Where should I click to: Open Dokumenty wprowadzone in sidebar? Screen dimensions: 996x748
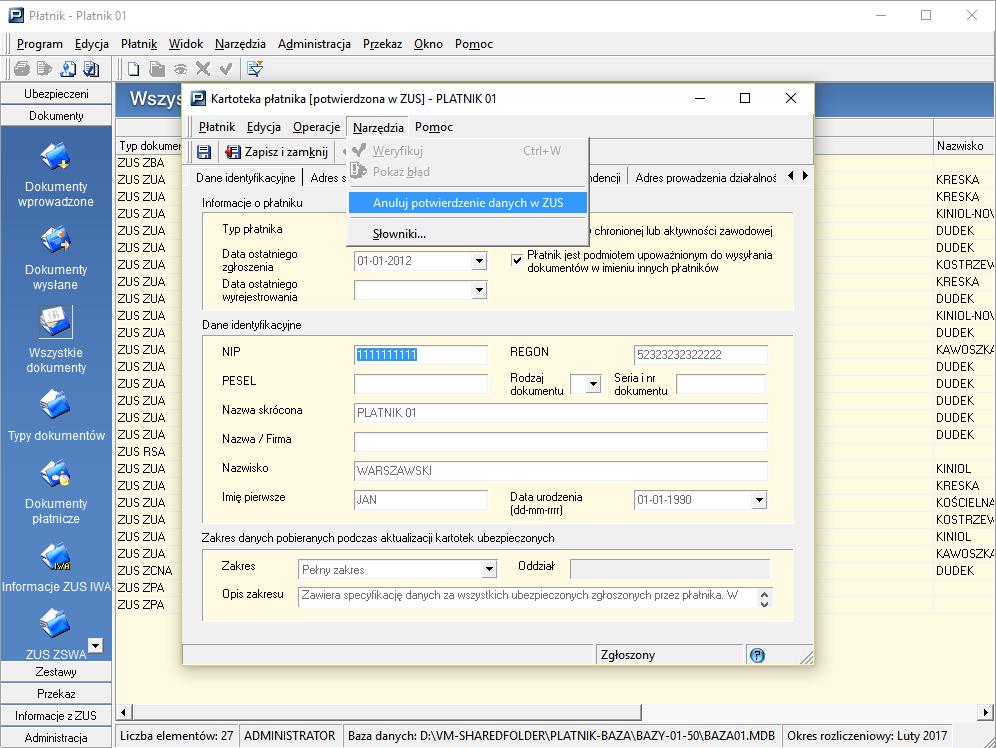pyautogui.click(x=56, y=176)
